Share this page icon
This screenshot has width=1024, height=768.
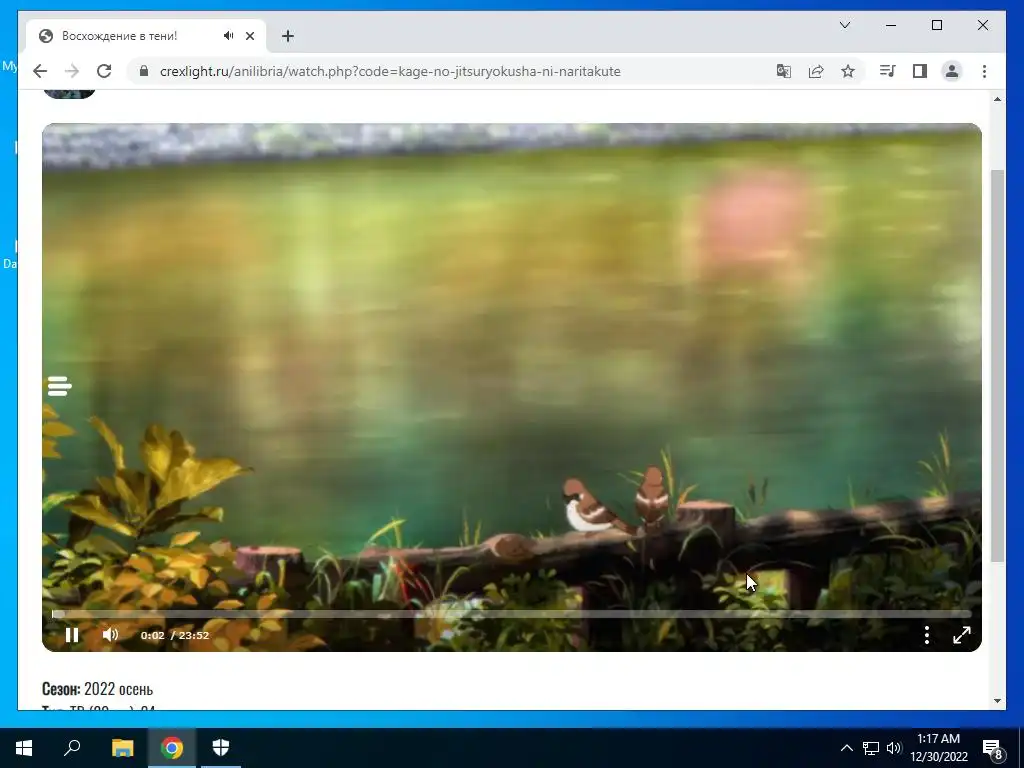point(816,71)
